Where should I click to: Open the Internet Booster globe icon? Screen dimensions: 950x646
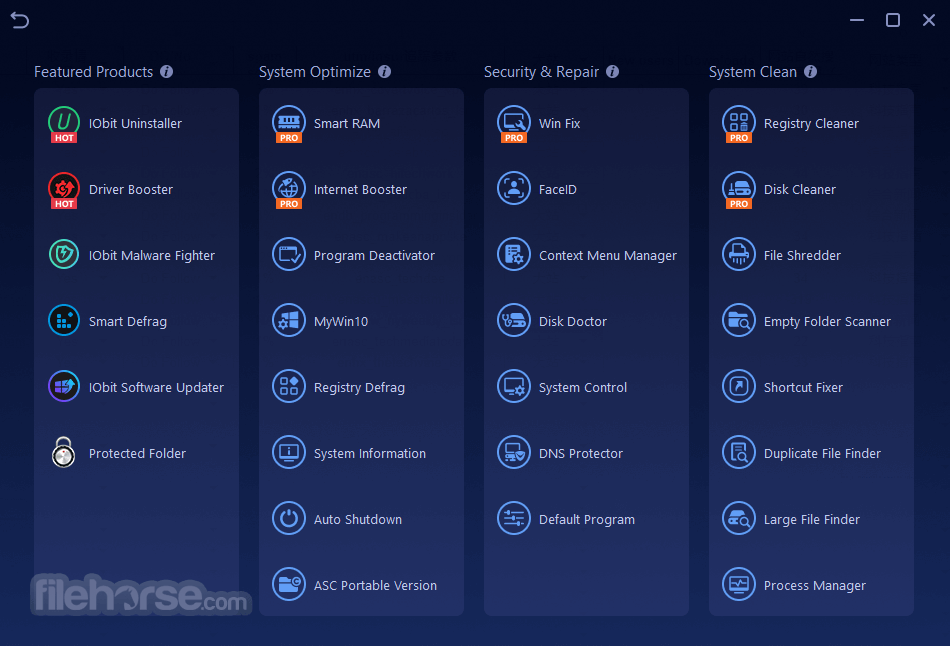(289, 189)
